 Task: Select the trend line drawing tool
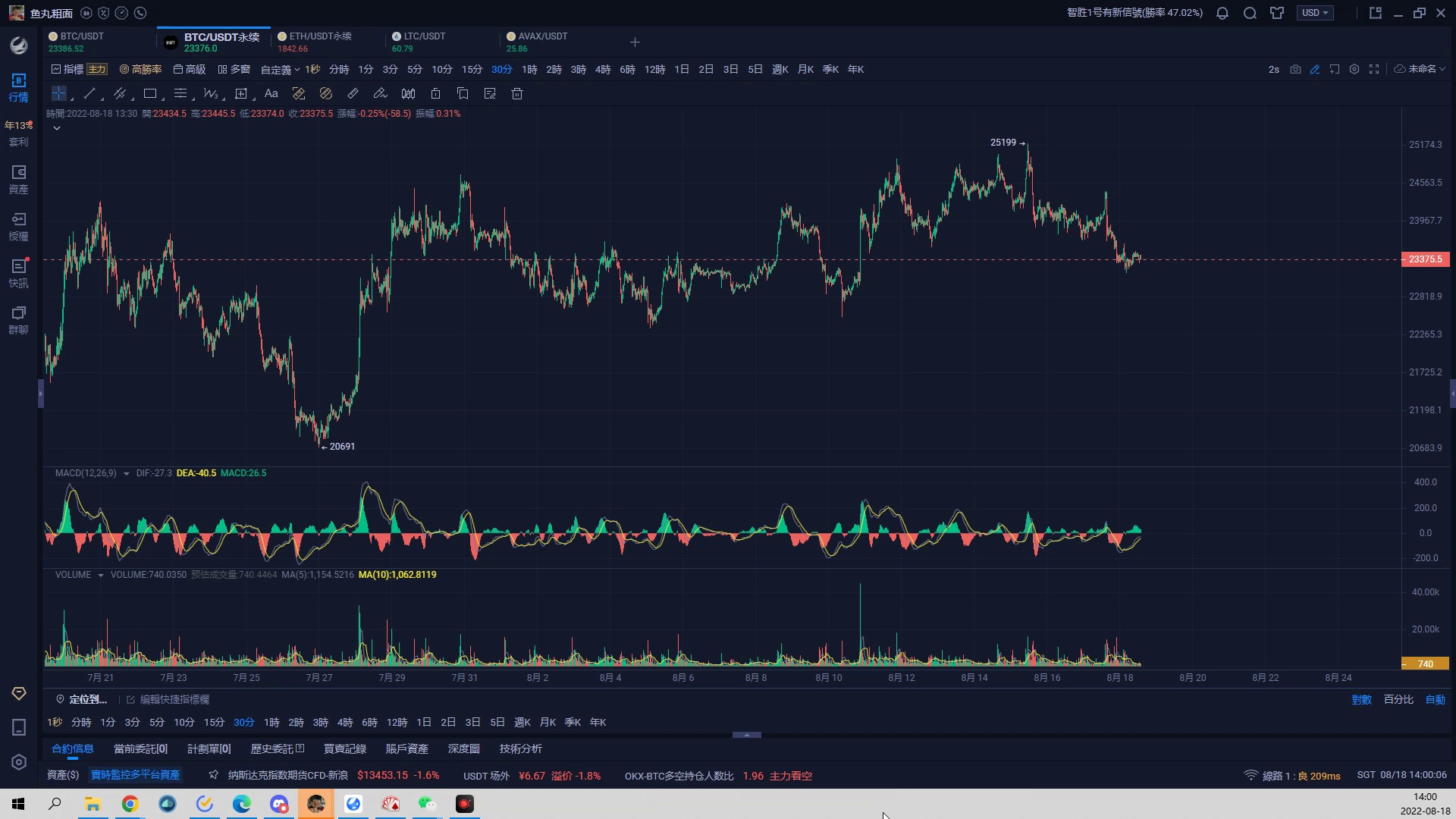[89, 94]
